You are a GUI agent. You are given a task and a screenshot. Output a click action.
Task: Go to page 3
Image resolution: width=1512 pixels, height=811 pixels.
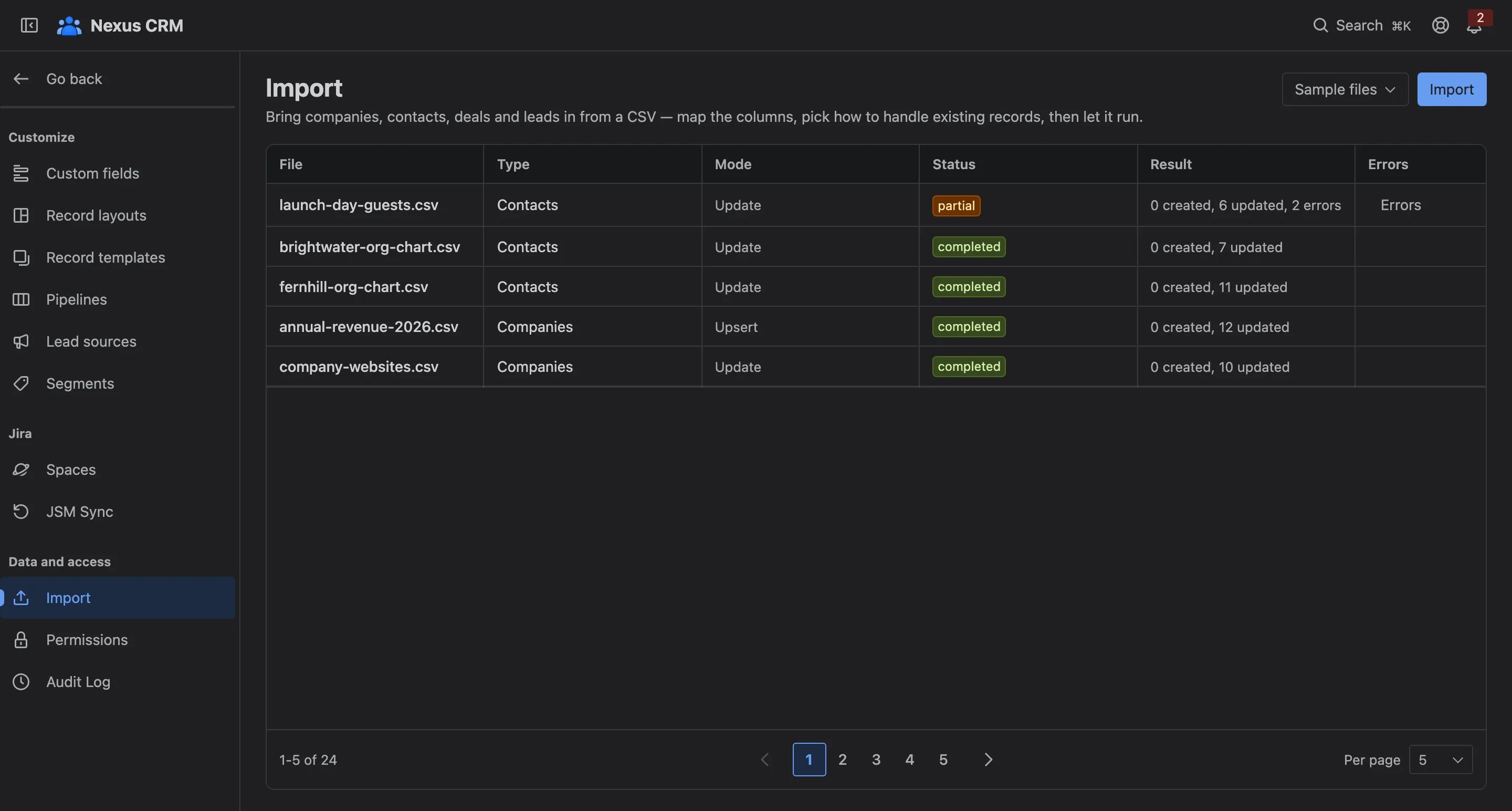876,760
